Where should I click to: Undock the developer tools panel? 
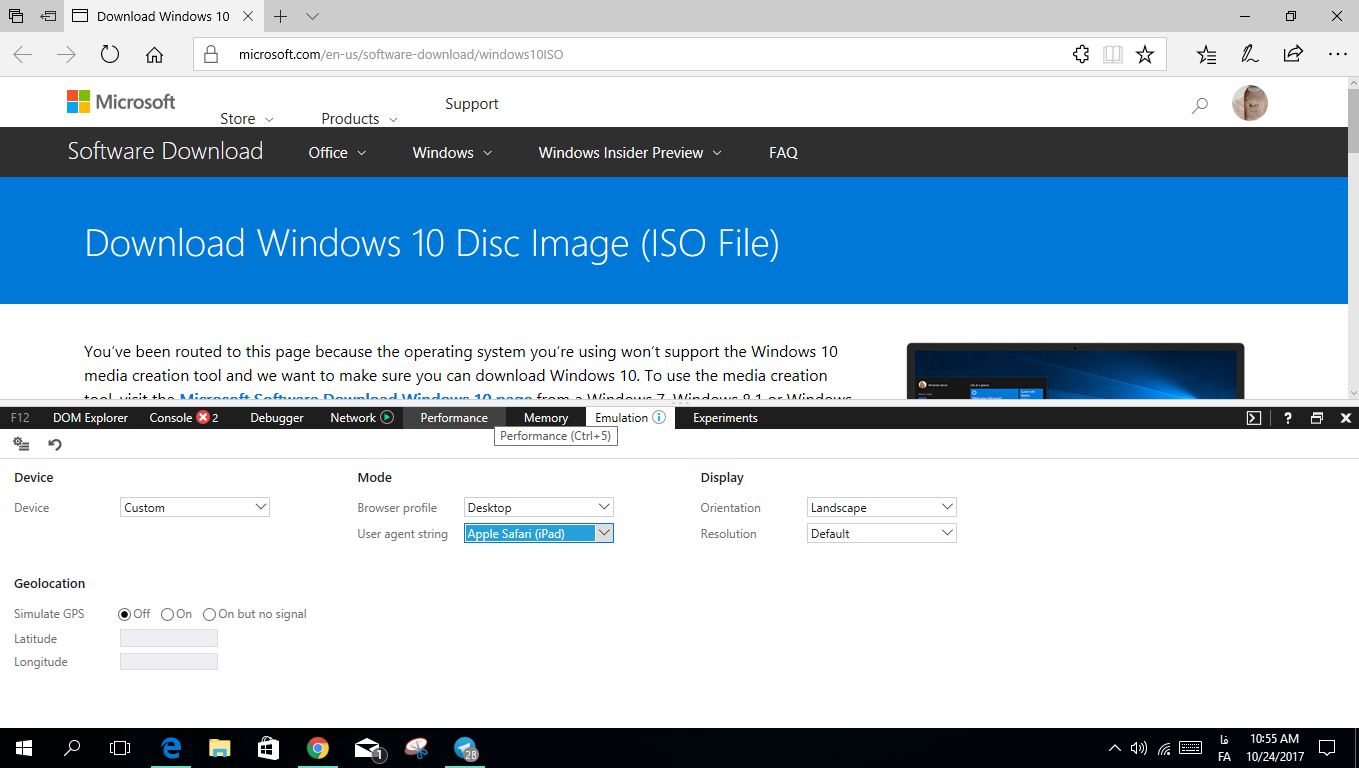[1317, 418]
